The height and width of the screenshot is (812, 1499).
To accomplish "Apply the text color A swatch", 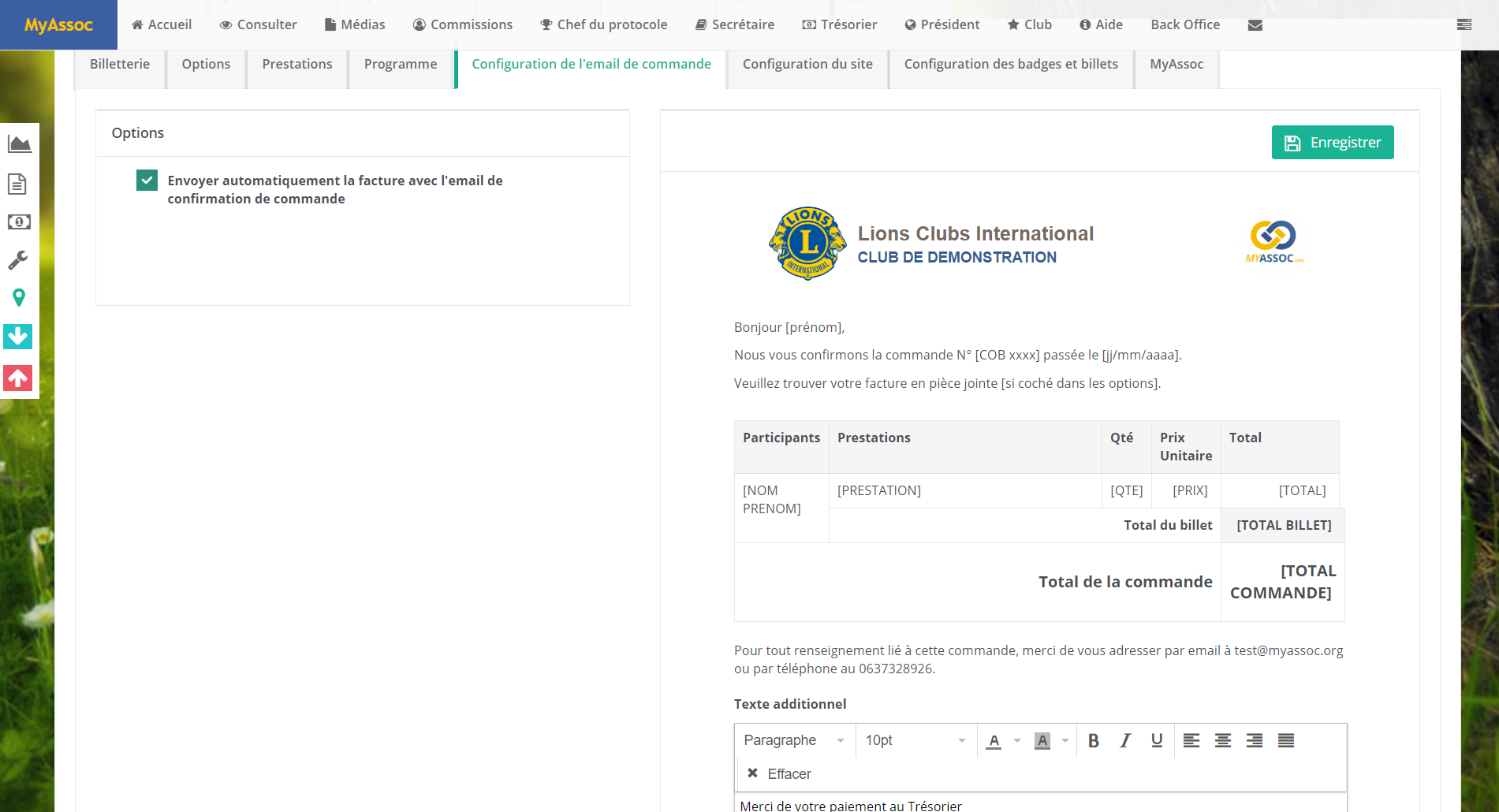I will pos(994,740).
